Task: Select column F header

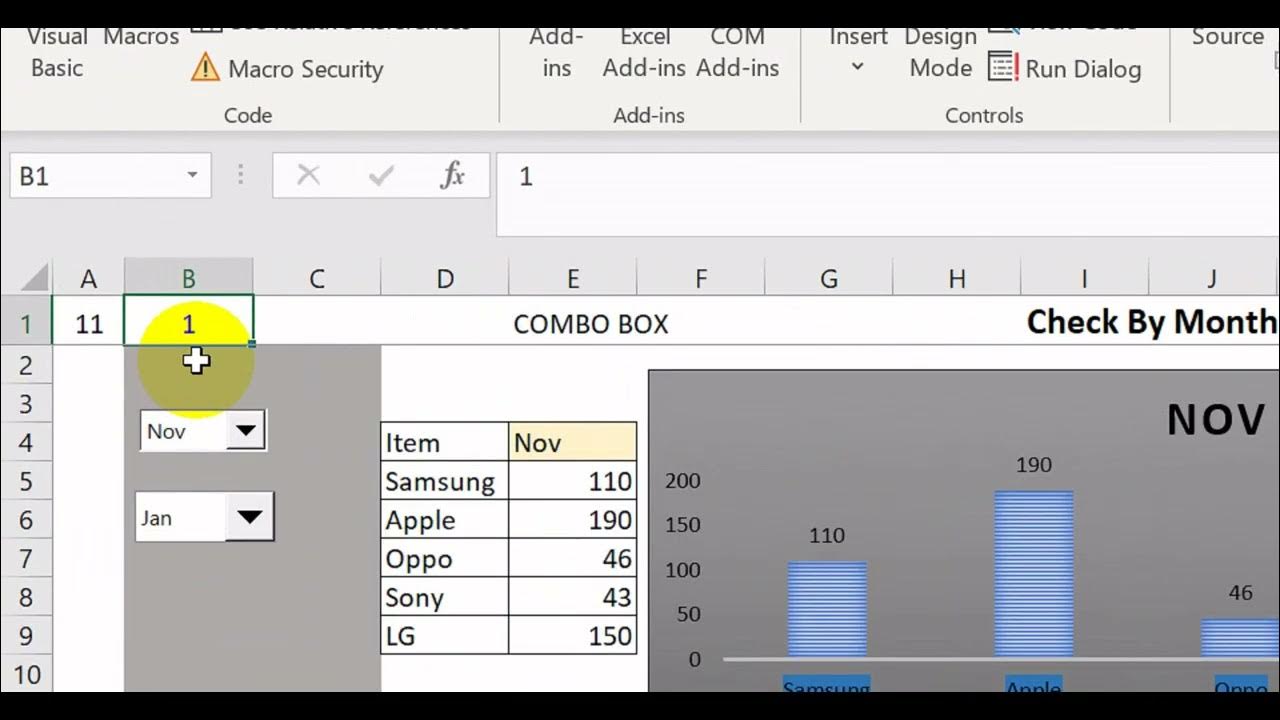Action: (x=701, y=279)
